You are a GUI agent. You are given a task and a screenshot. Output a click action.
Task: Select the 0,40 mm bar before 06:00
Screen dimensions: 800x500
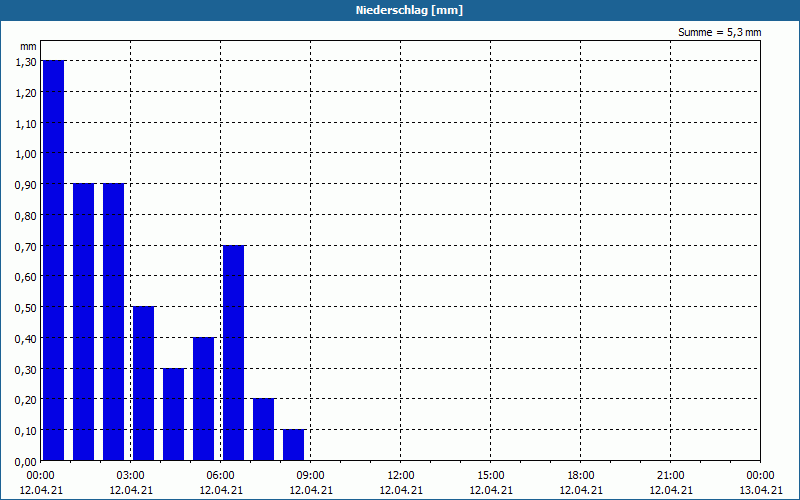point(204,398)
